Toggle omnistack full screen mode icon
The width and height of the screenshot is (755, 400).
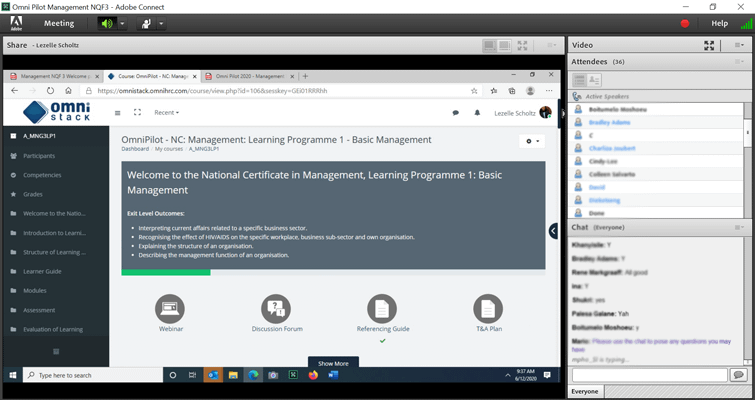click(x=137, y=112)
